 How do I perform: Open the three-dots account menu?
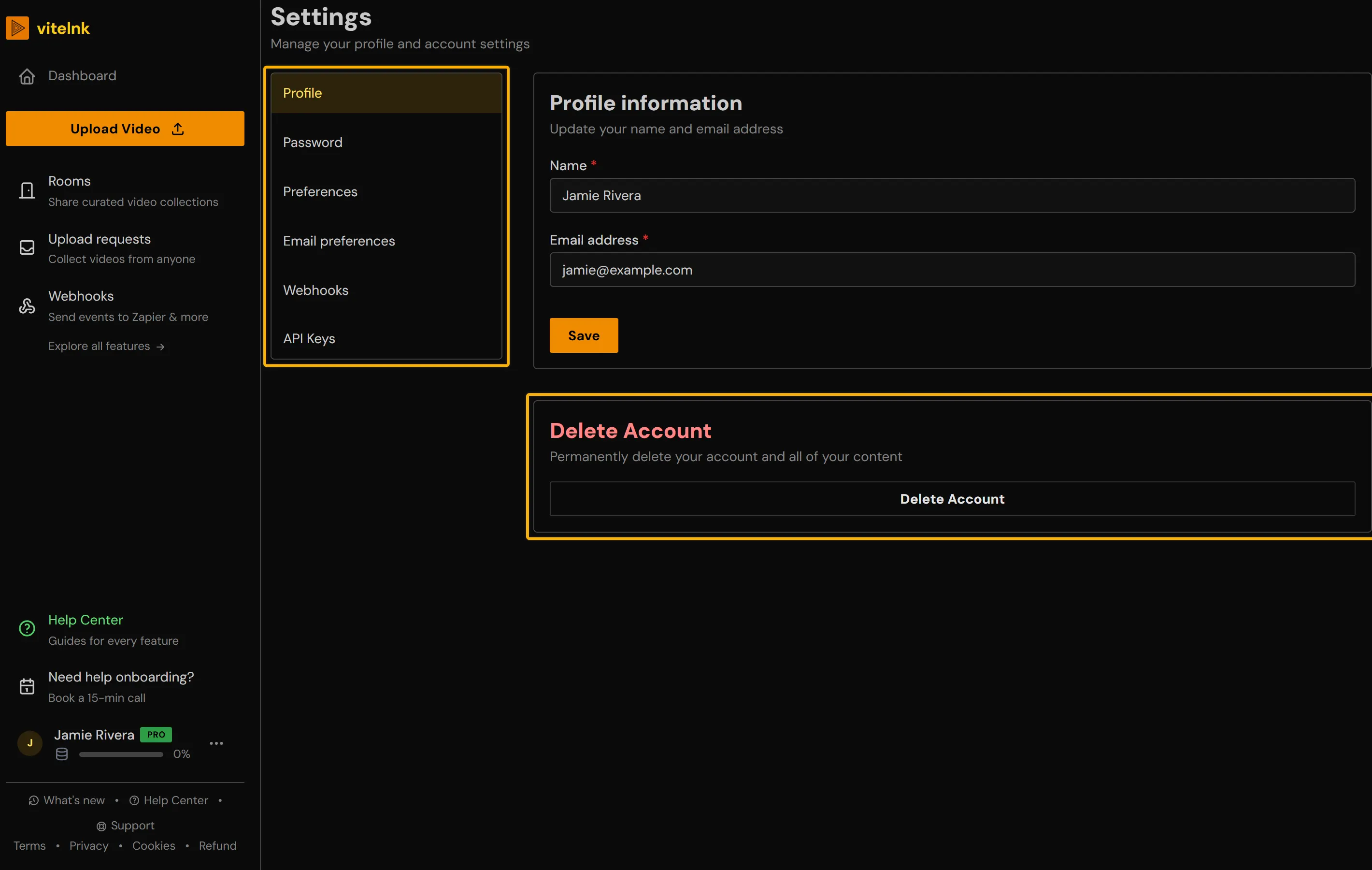(x=216, y=743)
